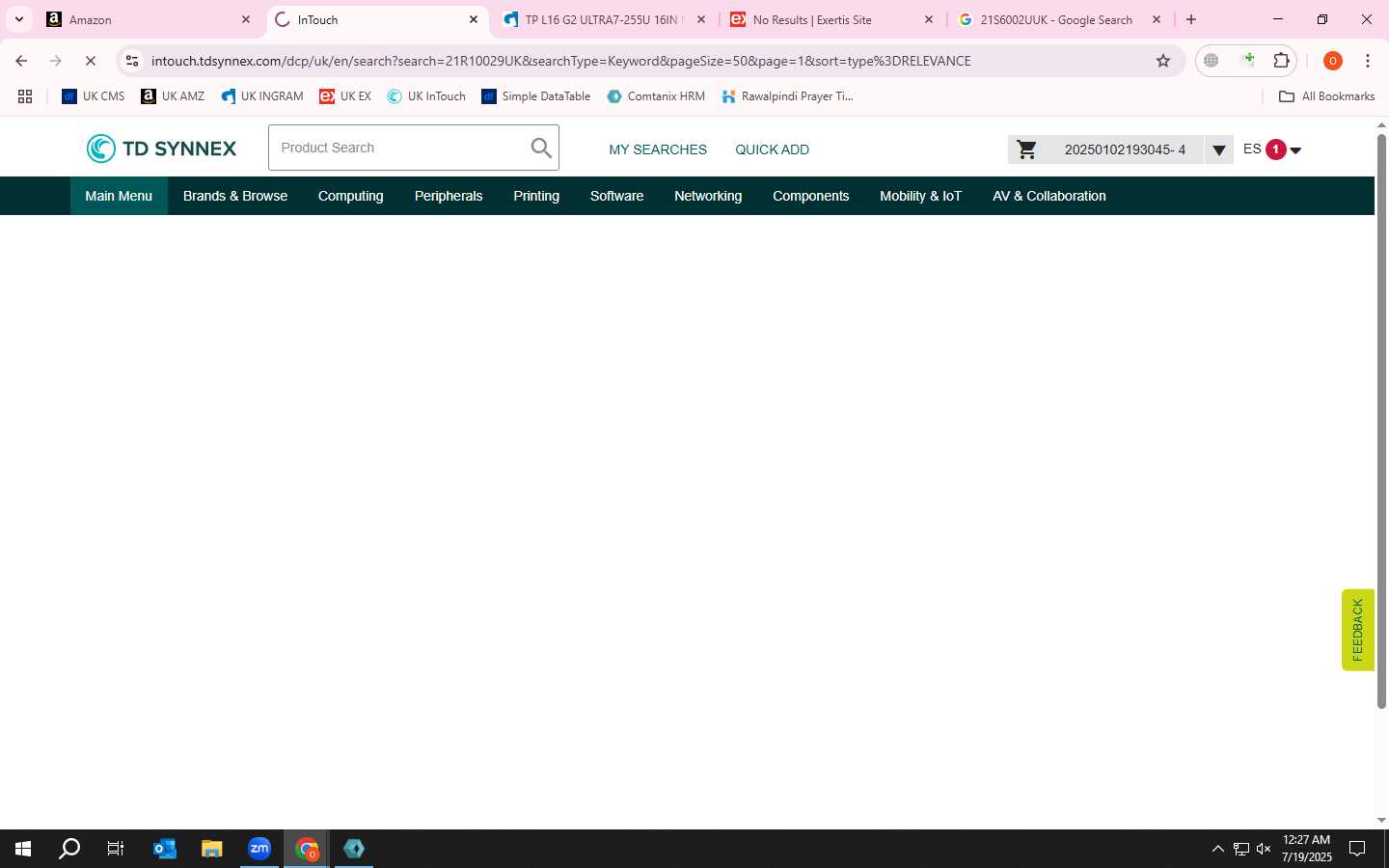Open UK InTouch bookmark
Viewport: 1389px width, 868px height.
click(x=426, y=96)
